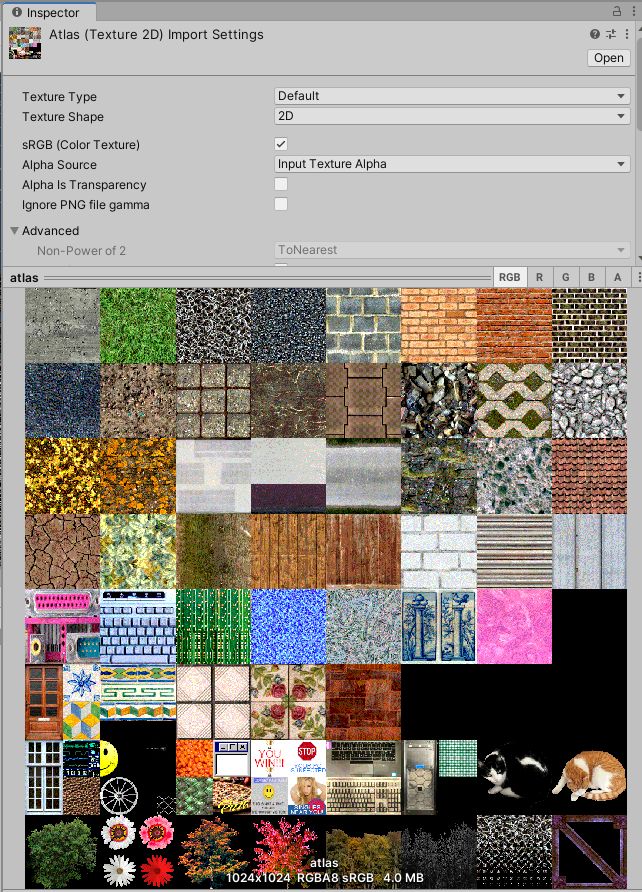Click the rose floral tile texture
The height and width of the screenshot is (892, 642).
[x=288, y=701]
